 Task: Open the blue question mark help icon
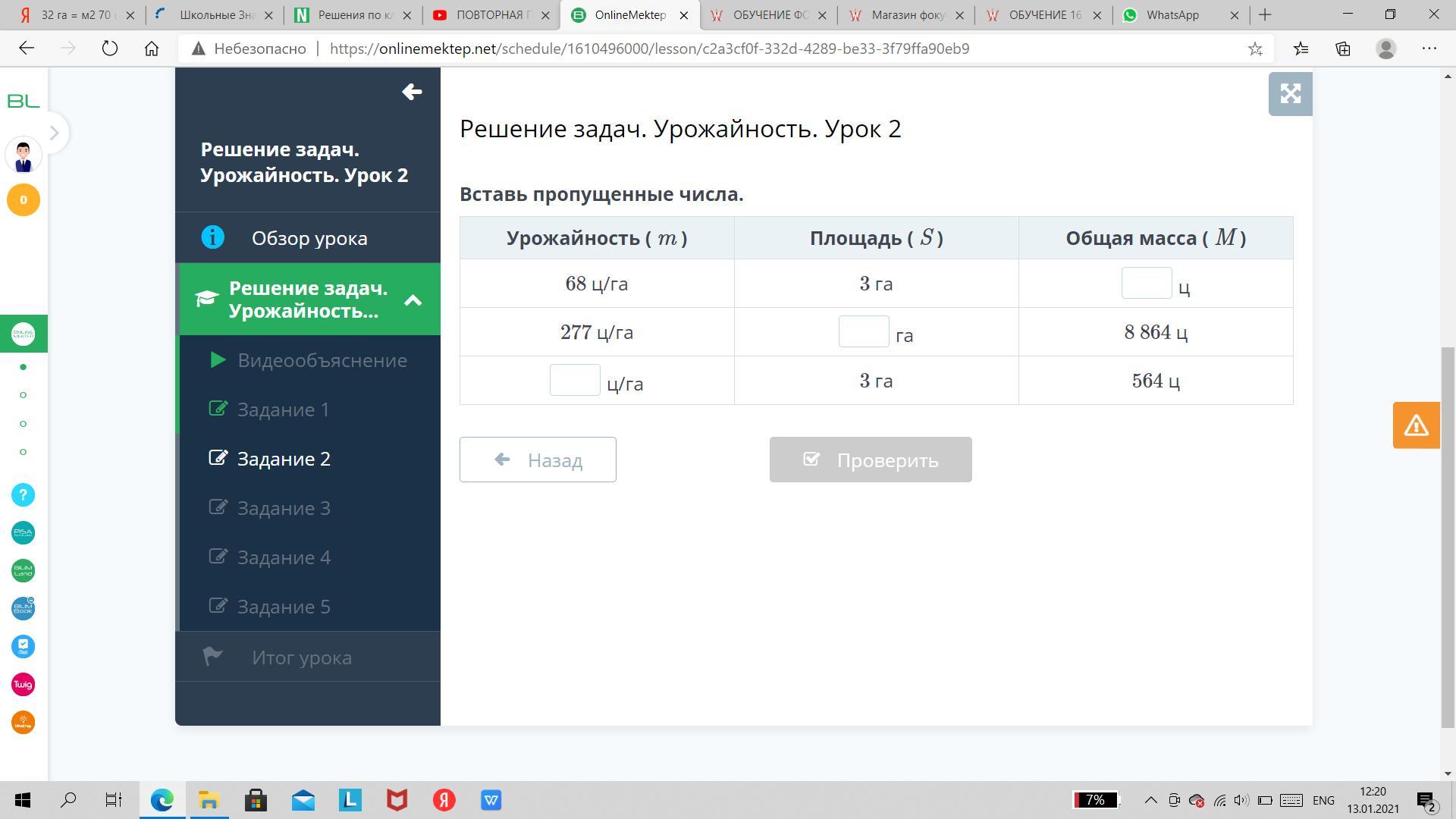point(23,495)
